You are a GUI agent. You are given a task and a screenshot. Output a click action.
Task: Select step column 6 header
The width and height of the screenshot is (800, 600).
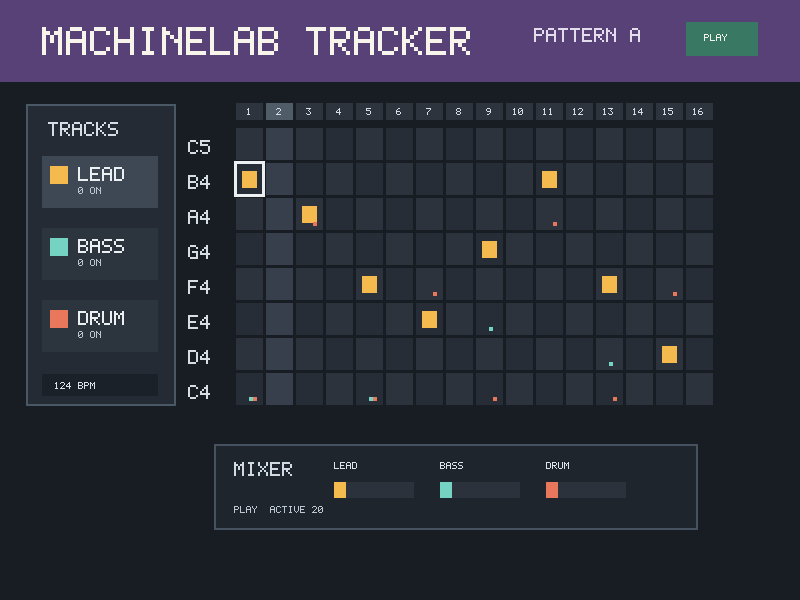click(x=399, y=111)
